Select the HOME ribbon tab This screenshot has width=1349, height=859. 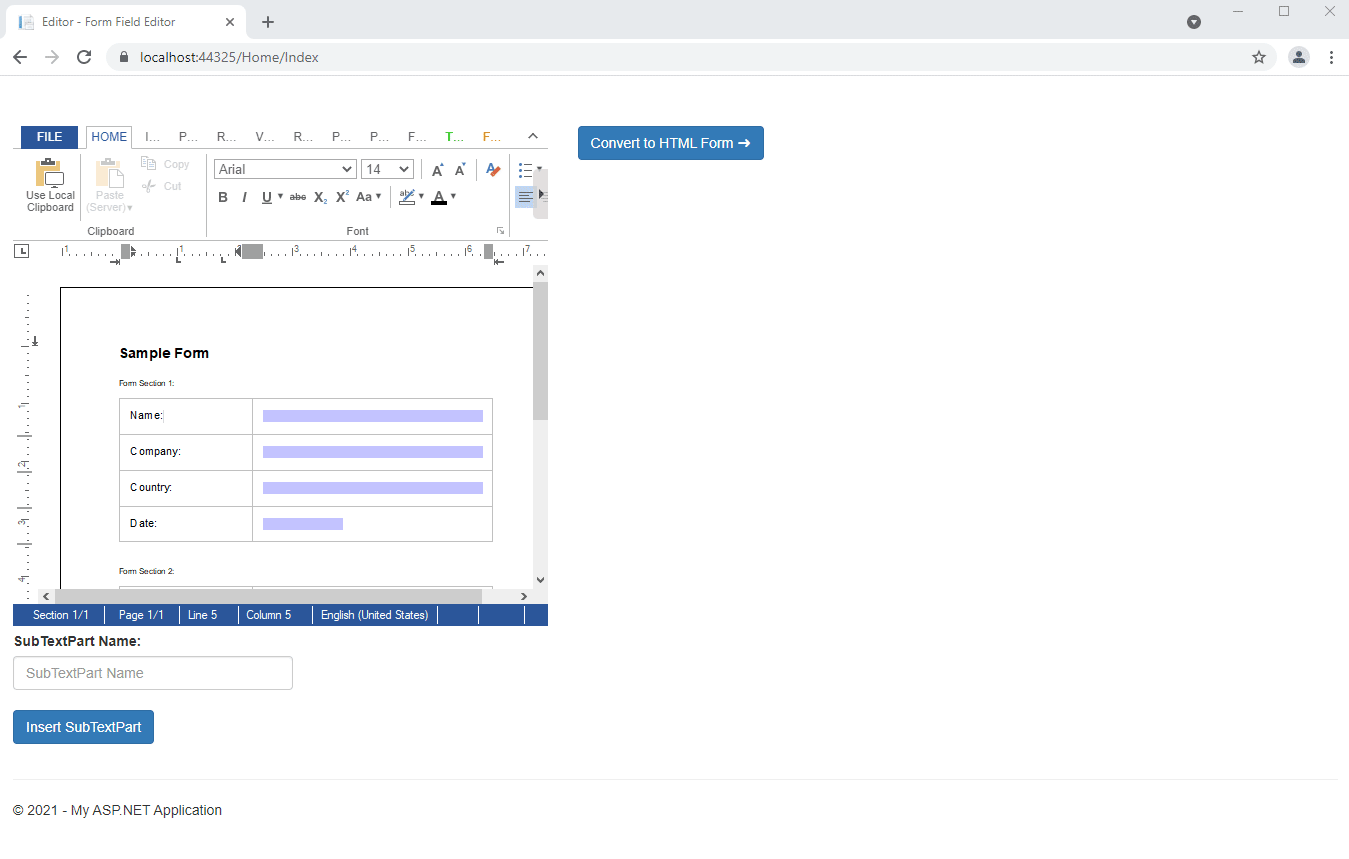tap(109, 137)
